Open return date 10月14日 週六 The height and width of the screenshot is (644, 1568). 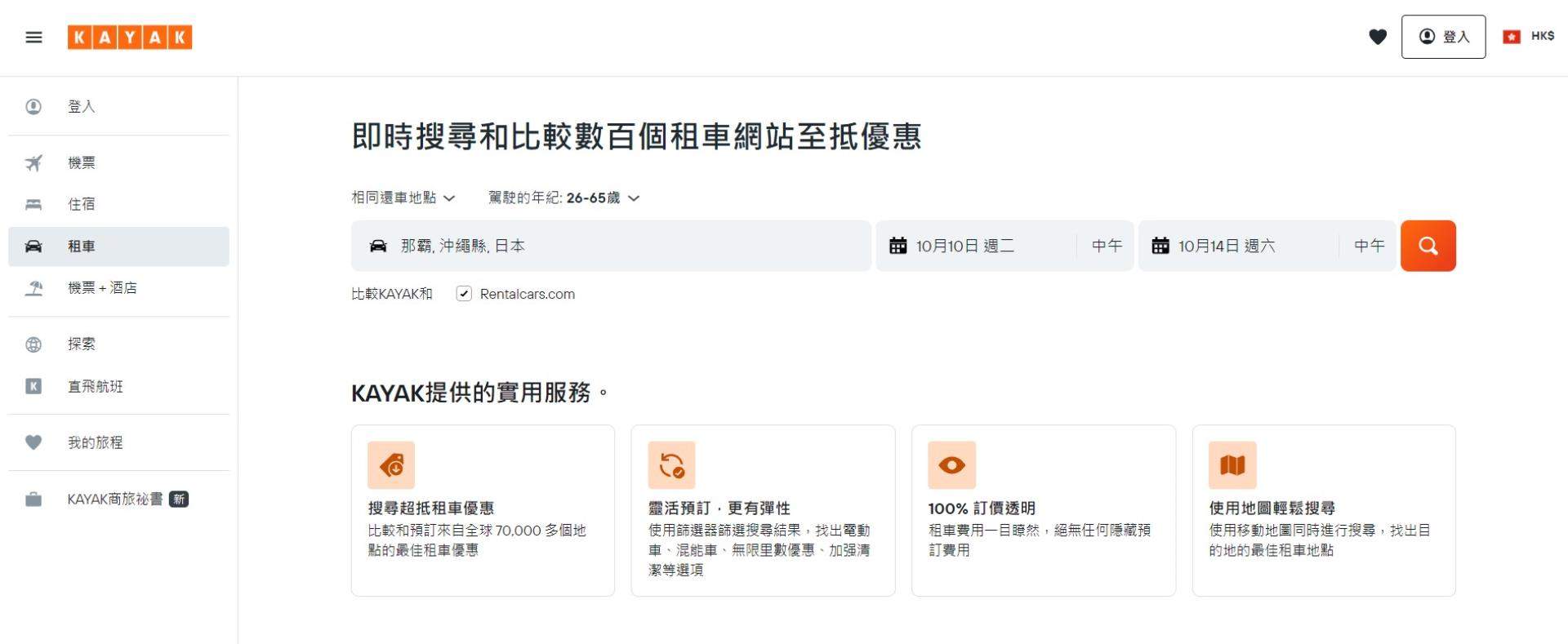click(1239, 246)
